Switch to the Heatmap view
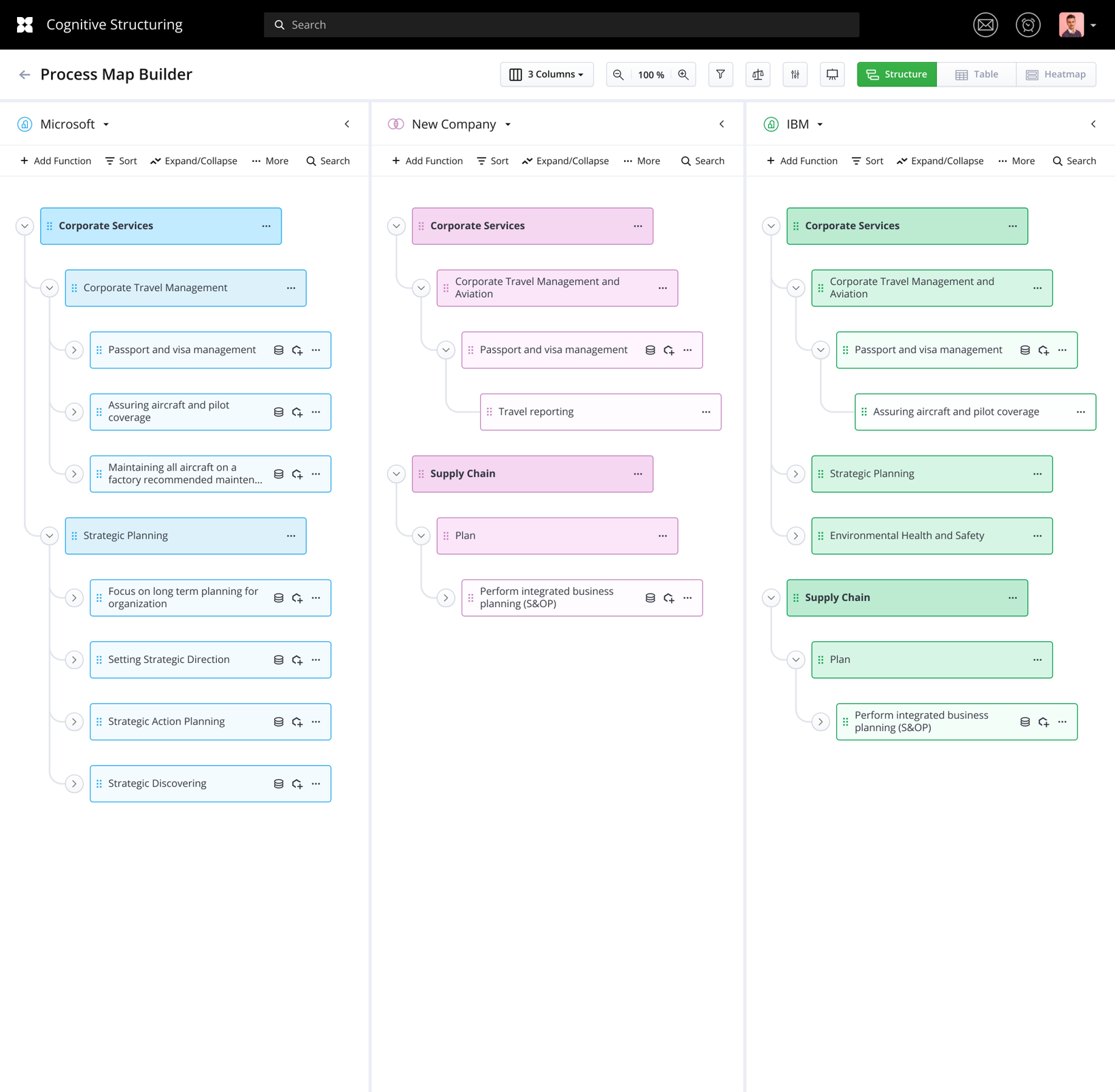Image resolution: width=1115 pixels, height=1092 pixels. [1056, 75]
